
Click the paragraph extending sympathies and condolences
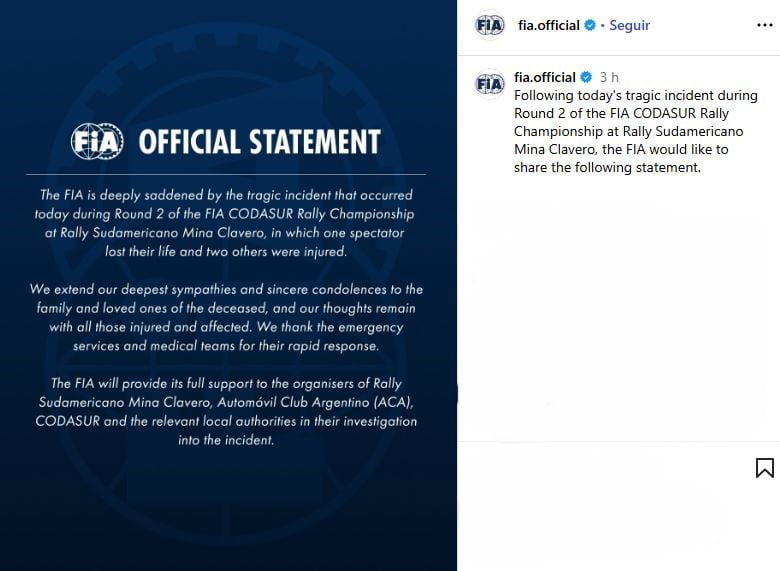tap(225, 317)
